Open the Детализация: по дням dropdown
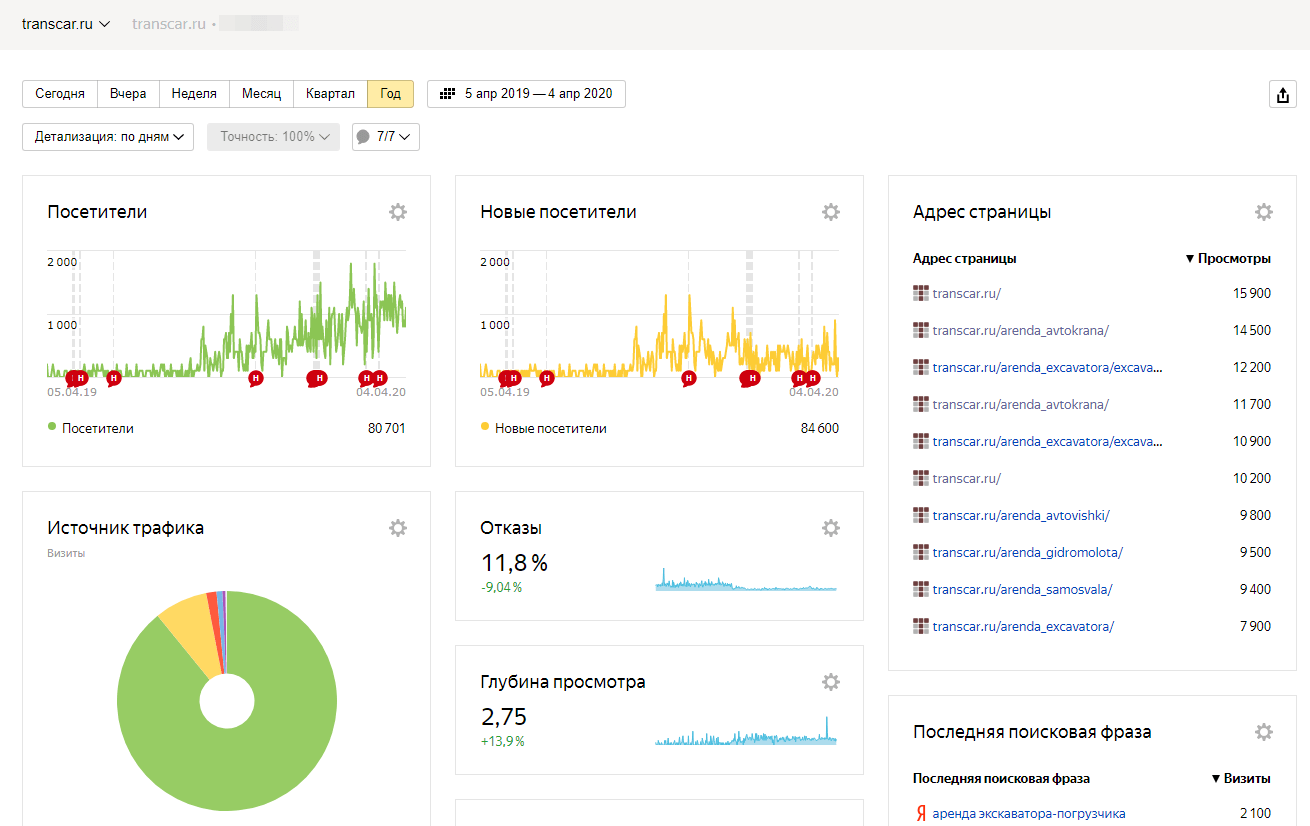 [x=108, y=137]
